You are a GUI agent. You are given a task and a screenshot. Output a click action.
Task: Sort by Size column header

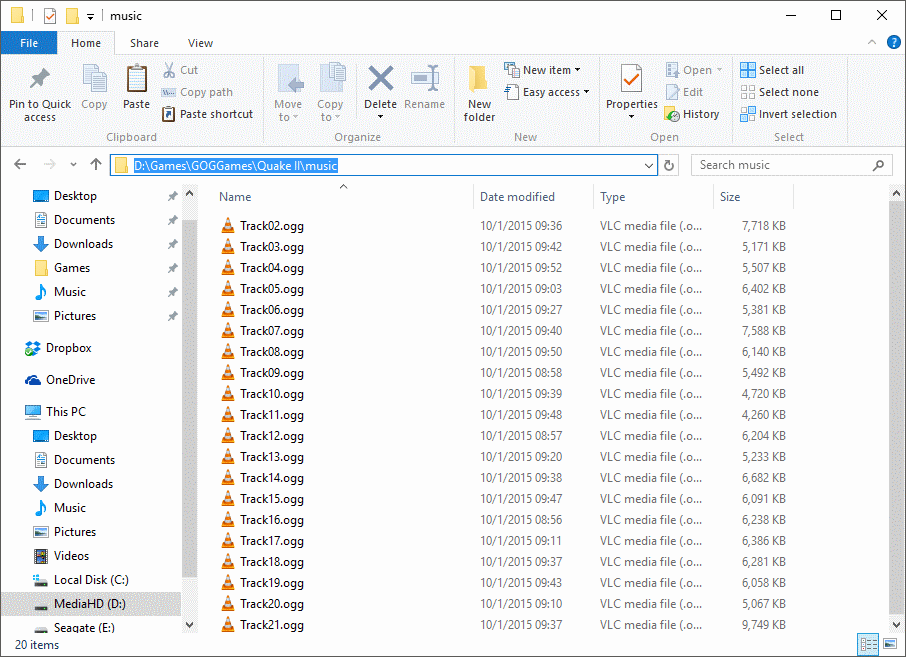730,196
